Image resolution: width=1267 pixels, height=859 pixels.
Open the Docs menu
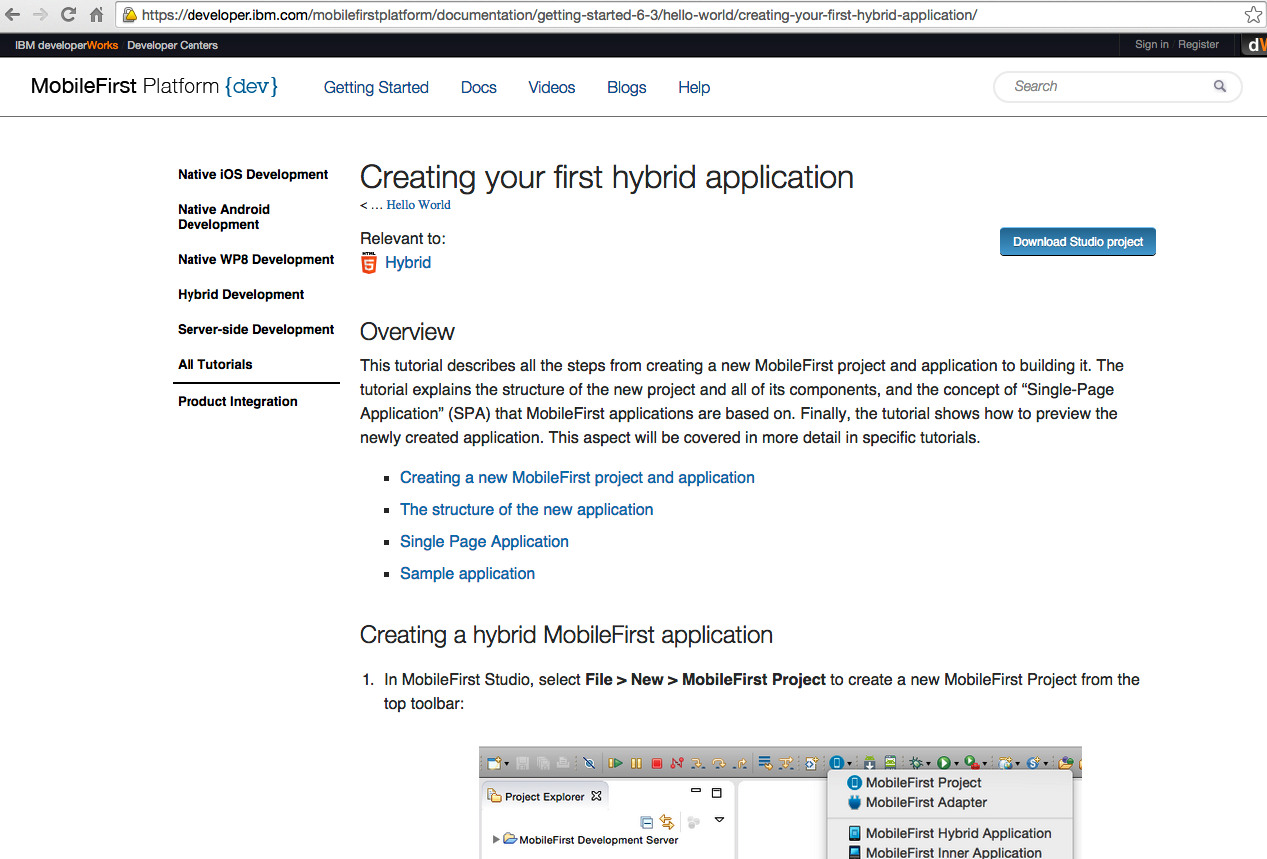pyautogui.click(x=479, y=87)
